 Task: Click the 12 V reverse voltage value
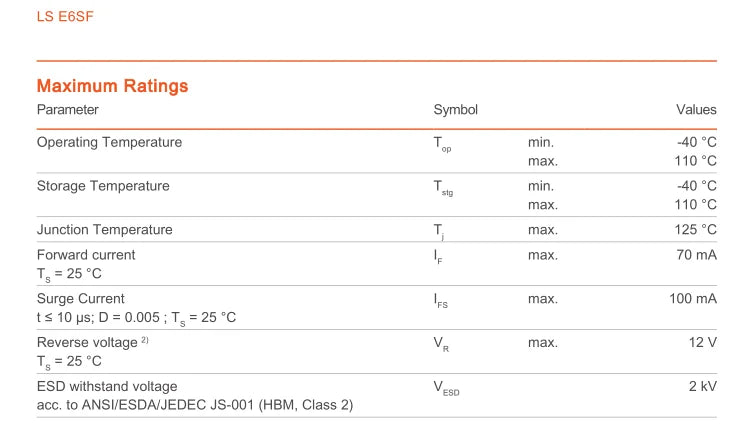pos(703,343)
